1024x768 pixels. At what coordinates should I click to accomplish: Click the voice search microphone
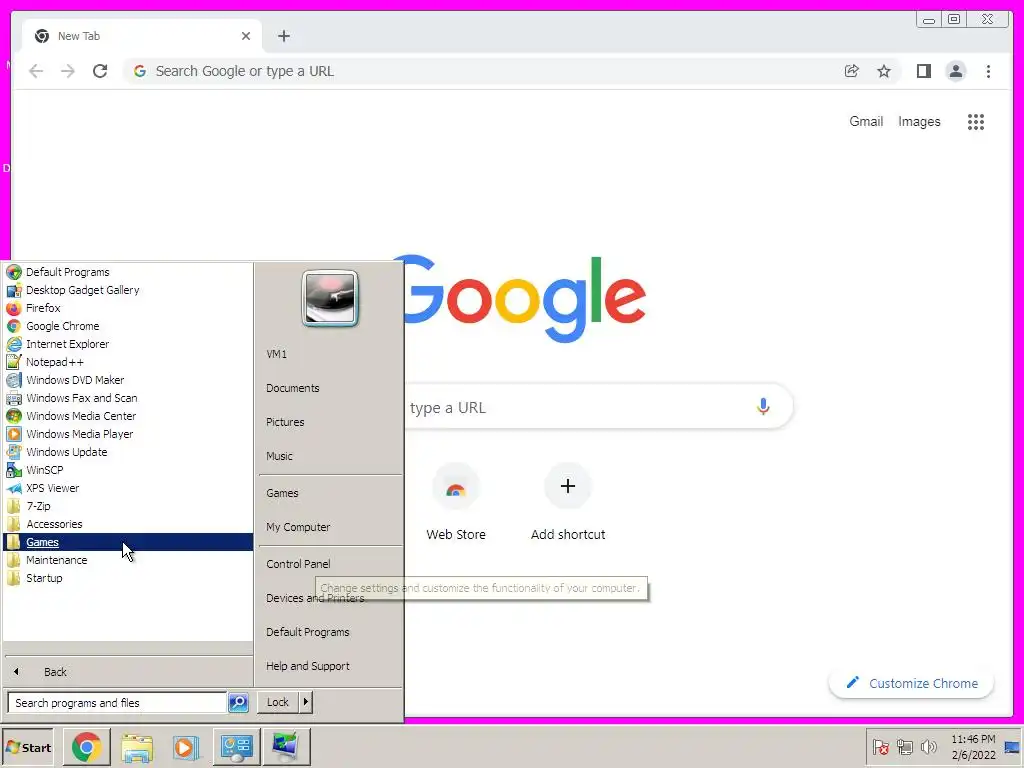click(x=763, y=406)
